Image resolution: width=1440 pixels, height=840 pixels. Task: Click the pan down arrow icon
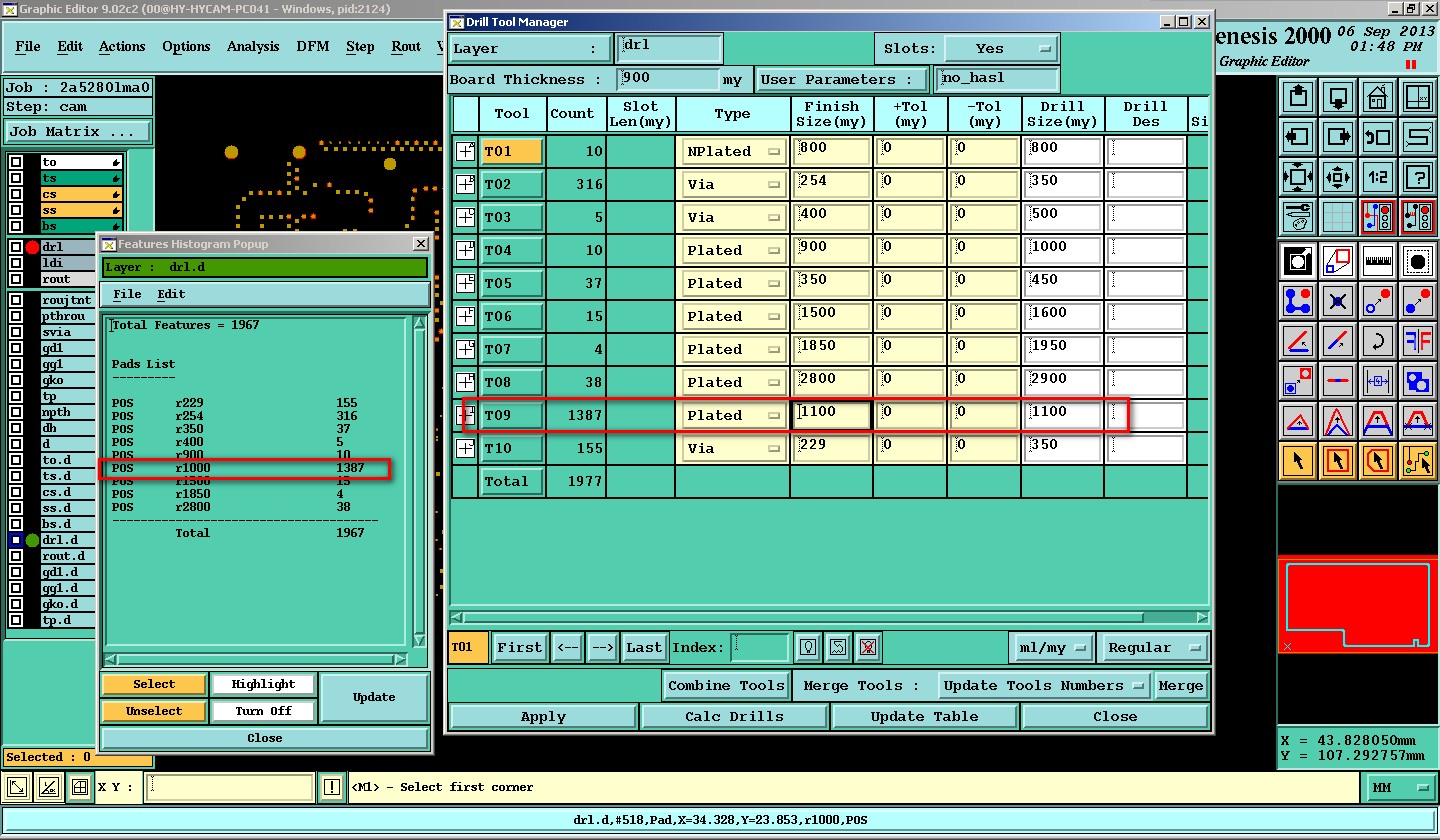tap(1338, 97)
